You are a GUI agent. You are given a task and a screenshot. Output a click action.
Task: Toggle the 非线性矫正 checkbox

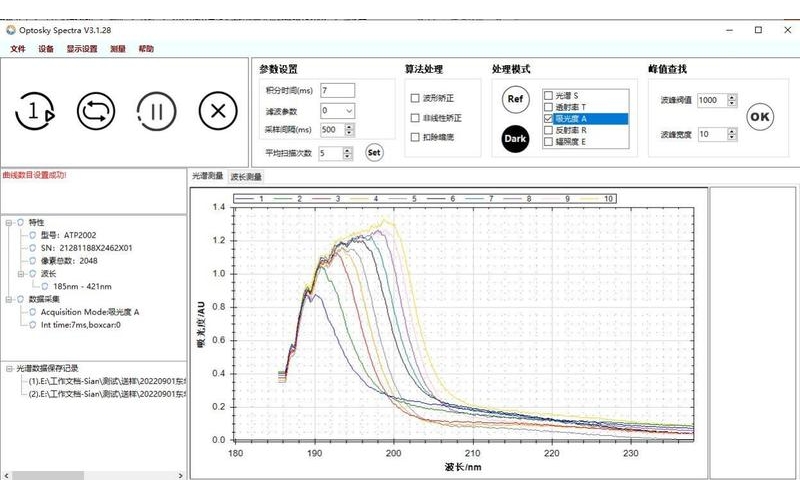415,117
